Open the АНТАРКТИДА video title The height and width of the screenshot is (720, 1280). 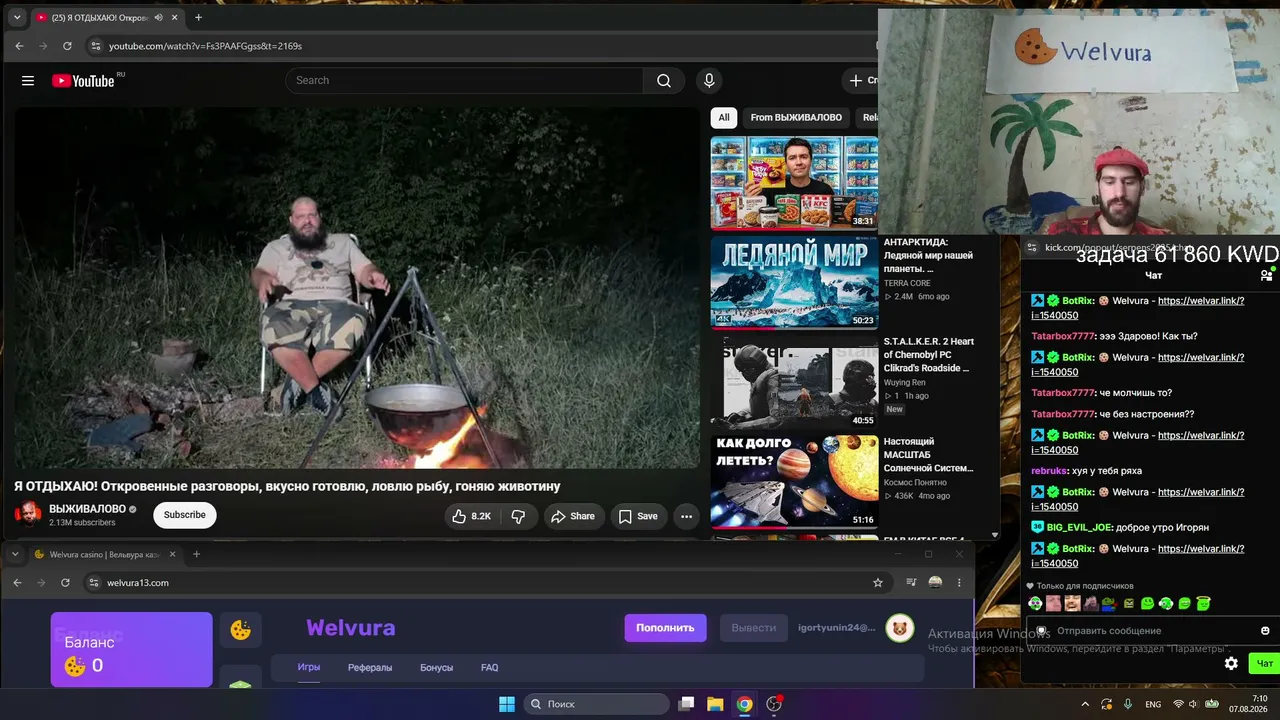pyautogui.click(x=928, y=255)
